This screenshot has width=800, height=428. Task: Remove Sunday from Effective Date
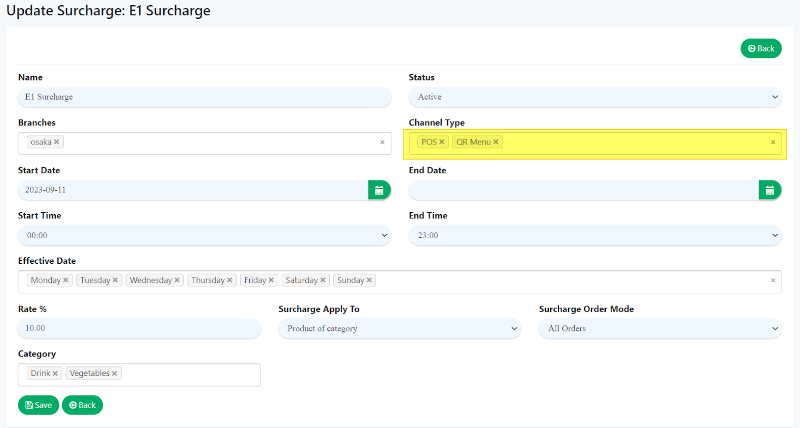[x=369, y=280]
